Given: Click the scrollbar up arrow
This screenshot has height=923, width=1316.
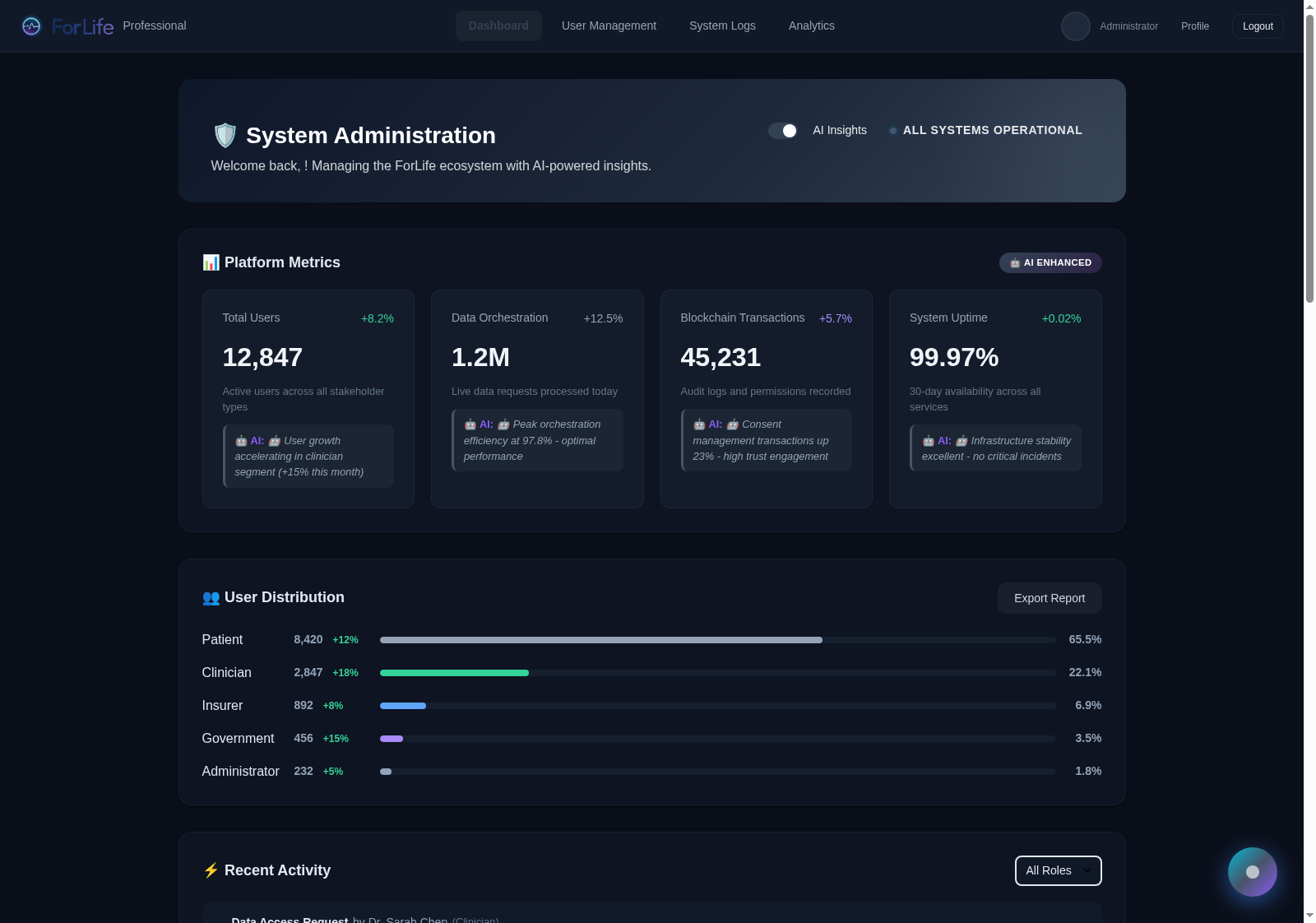Looking at the screenshot, I should [1309, 7].
